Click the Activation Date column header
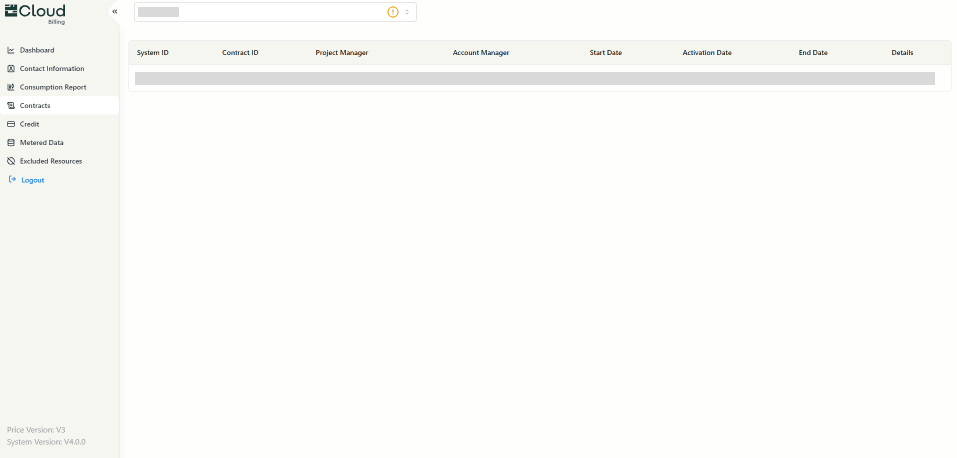Image resolution: width=957 pixels, height=458 pixels. click(x=706, y=52)
